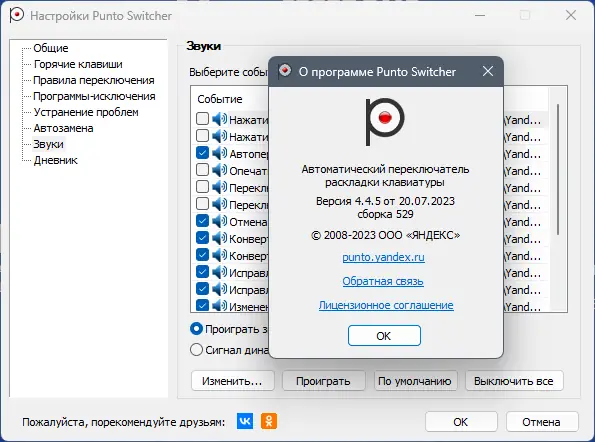Click the Punto icon in settings title bar
The width and height of the screenshot is (595, 442).
click(17, 15)
